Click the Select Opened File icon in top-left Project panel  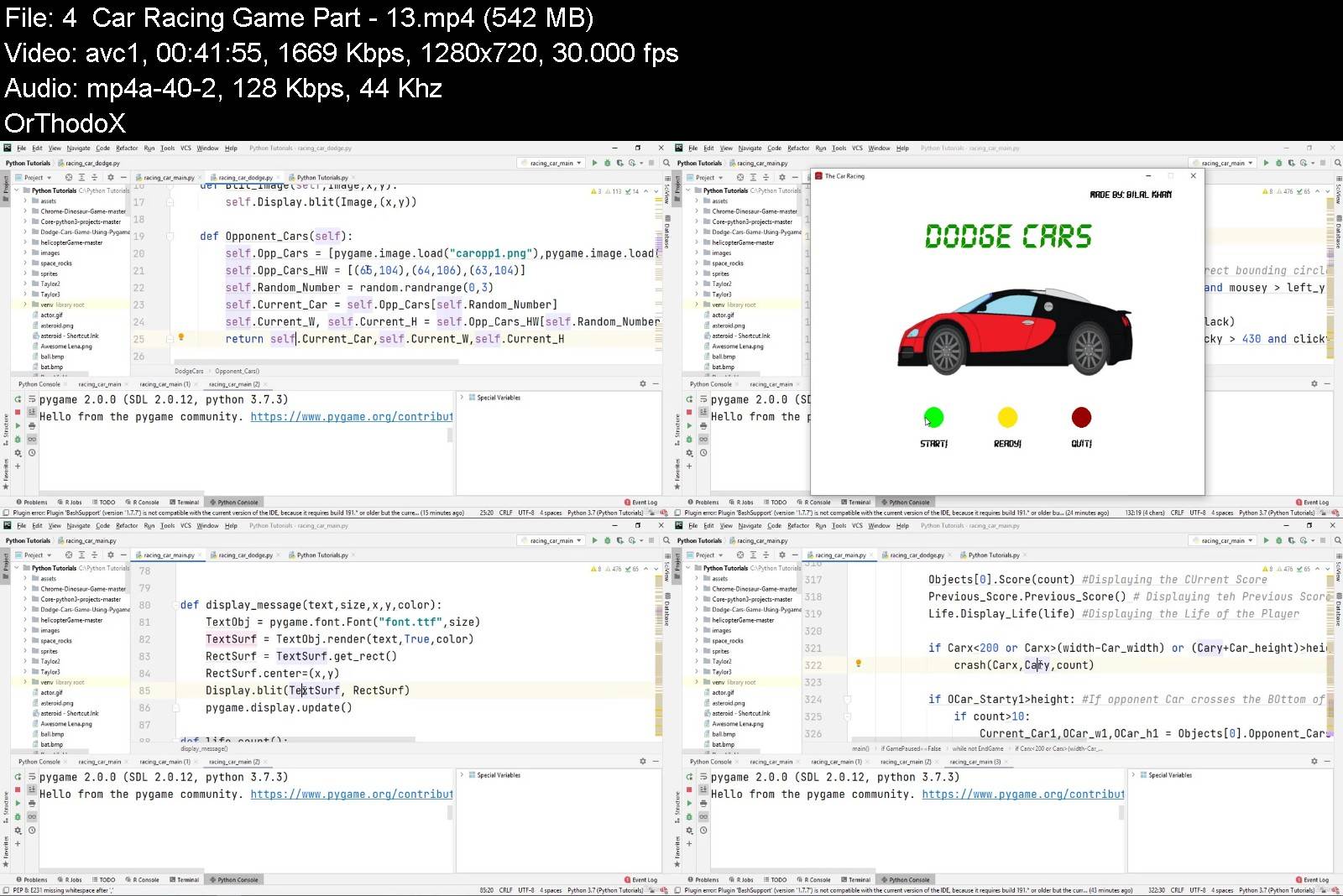click(69, 177)
